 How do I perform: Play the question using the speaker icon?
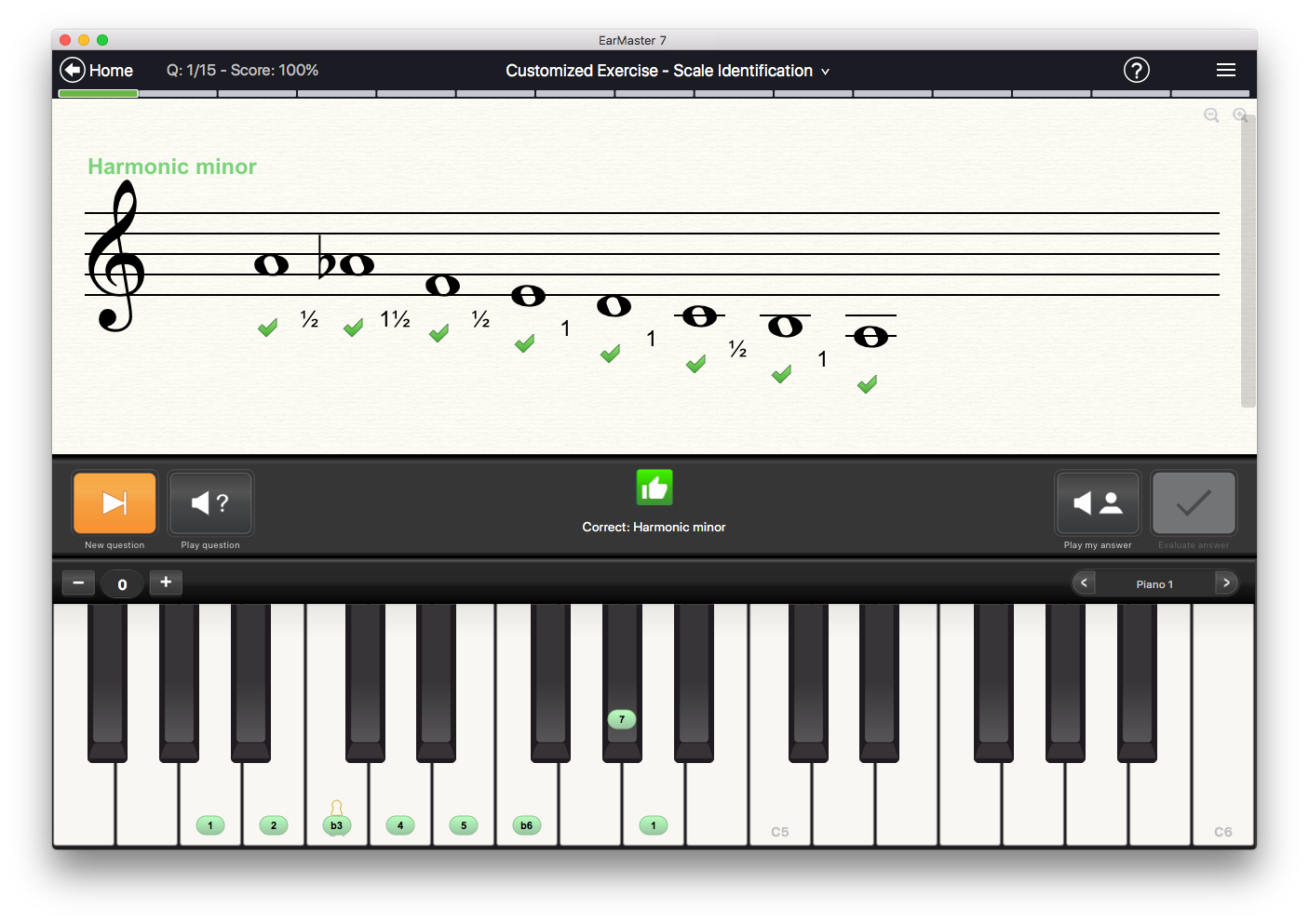tap(210, 502)
